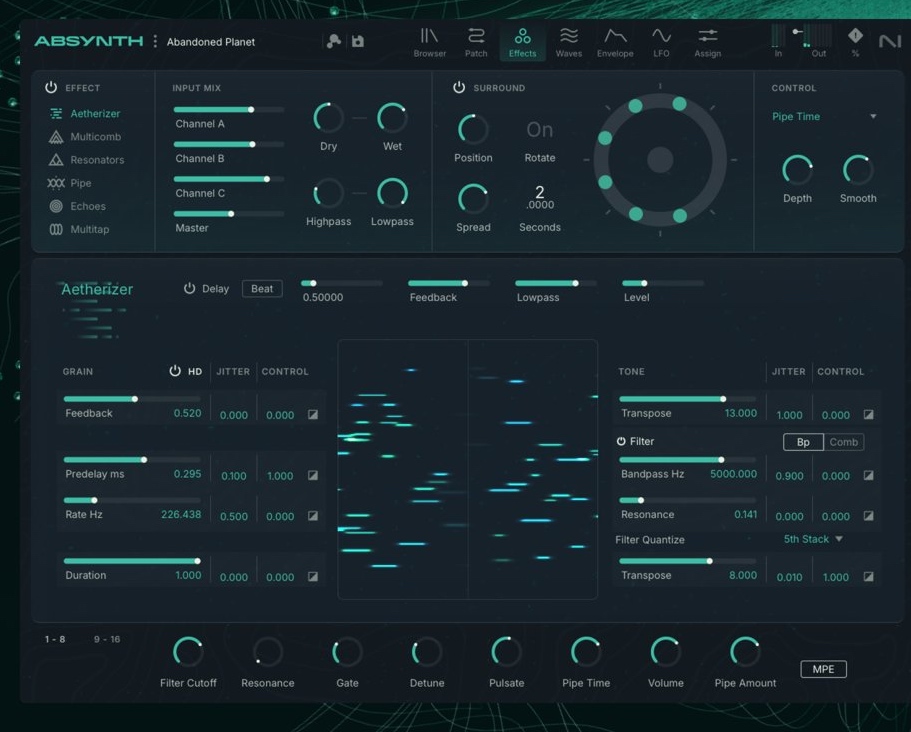This screenshot has height=732, width=911.
Task: Click control assign icon in Duration row
Action: point(313,577)
